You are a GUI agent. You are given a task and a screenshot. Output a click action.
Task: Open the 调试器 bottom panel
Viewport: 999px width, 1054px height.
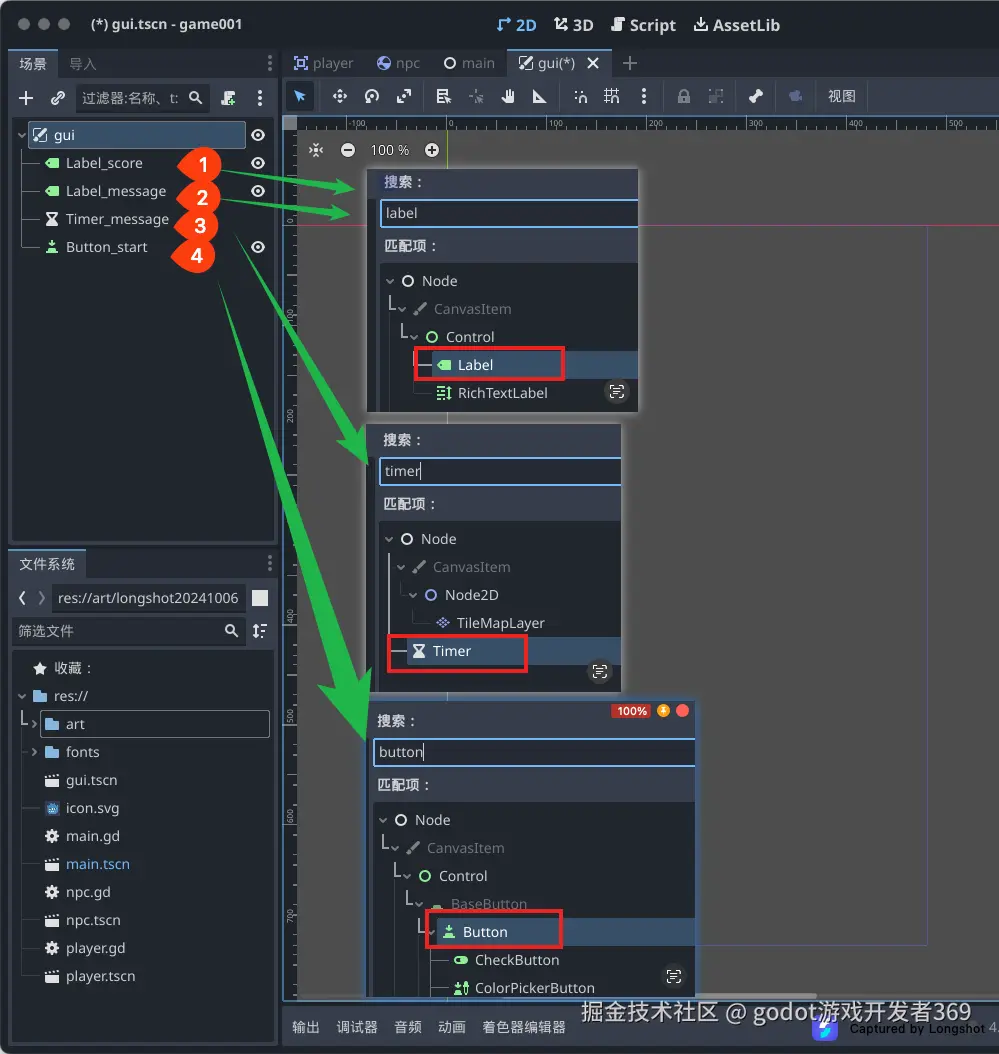pos(357,1026)
